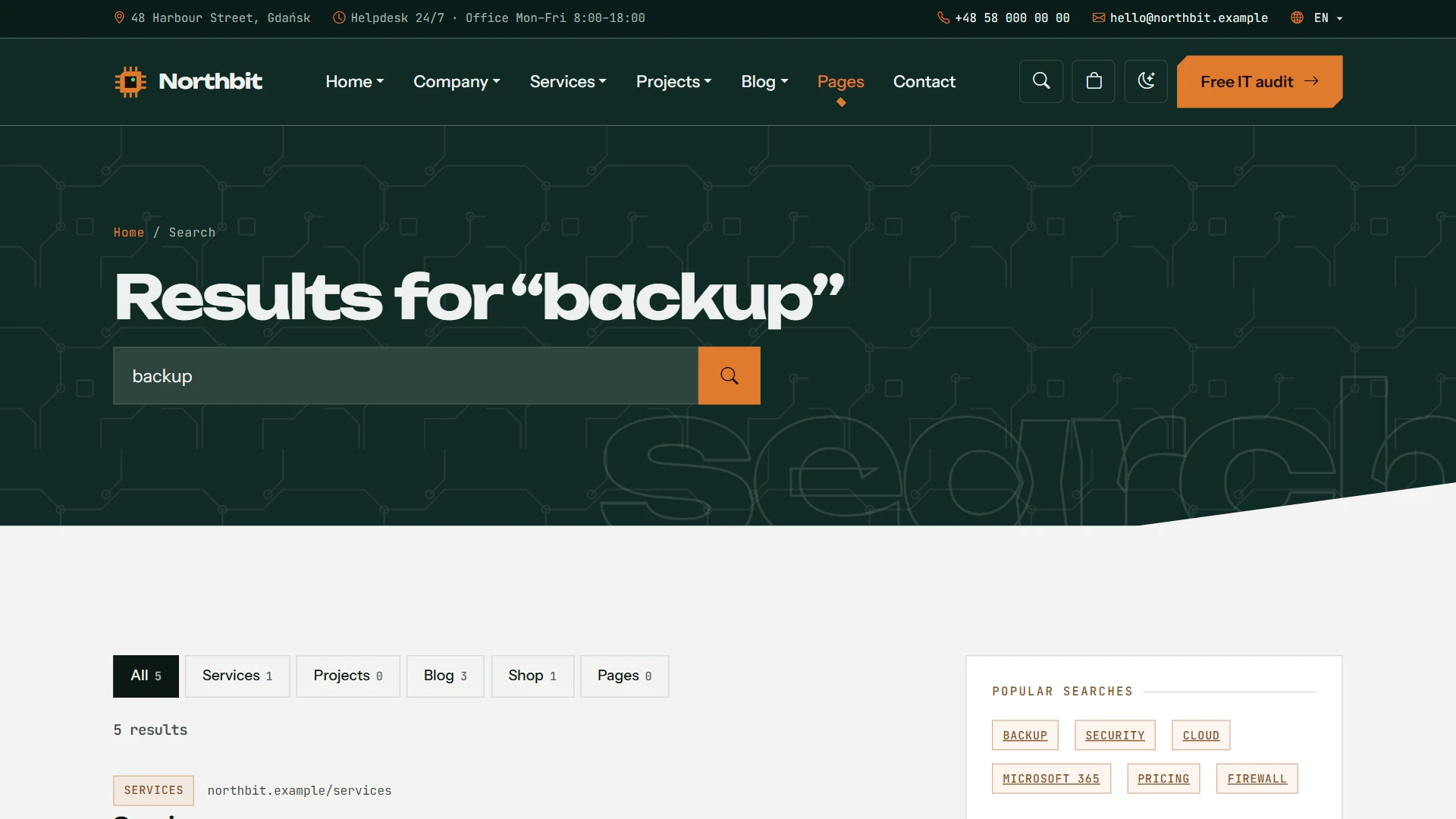Click the SERVICES result category badge
The image size is (1456, 819).
[153, 790]
